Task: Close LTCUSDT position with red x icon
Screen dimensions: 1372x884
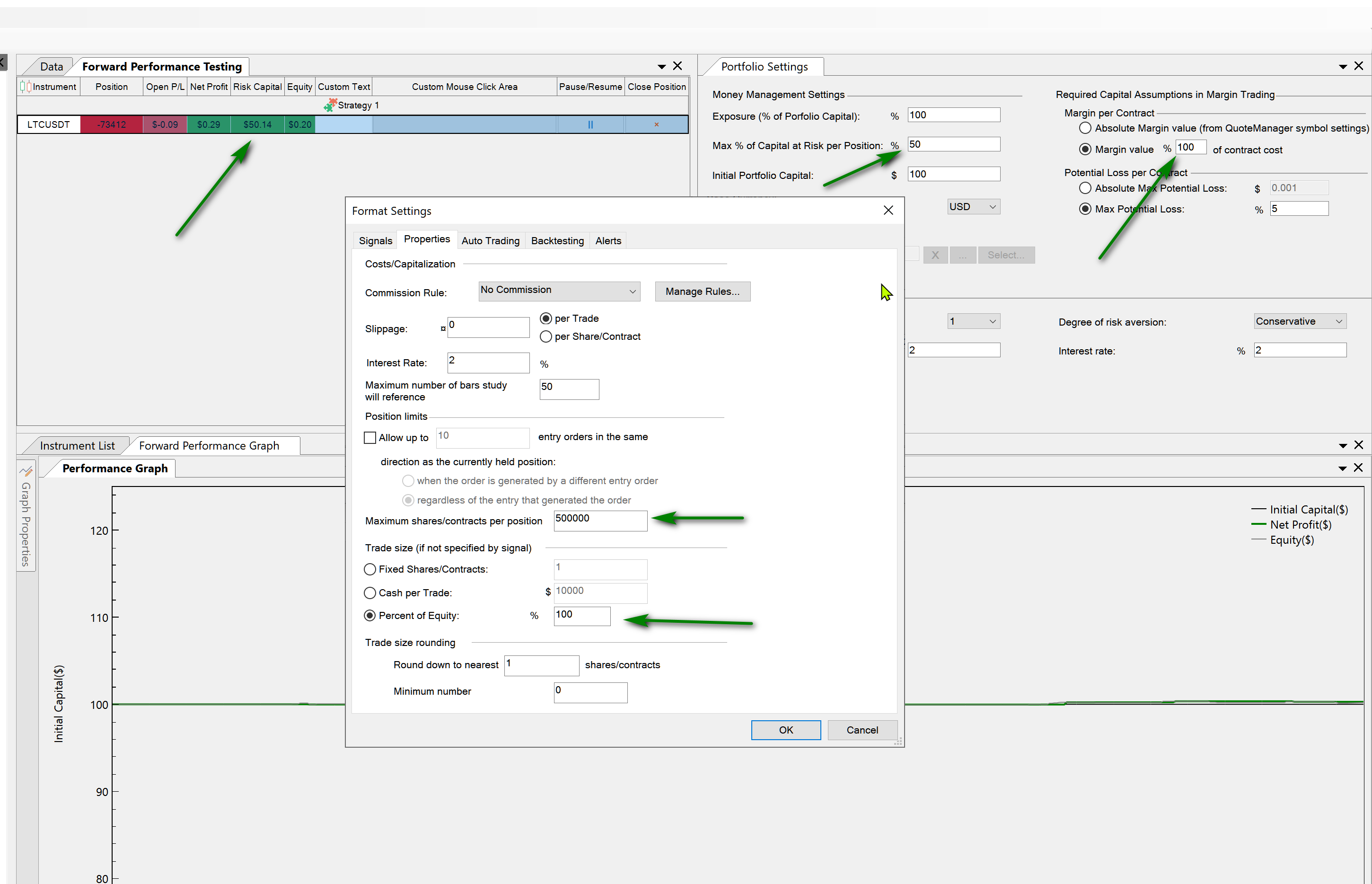Action: [657, 124]
